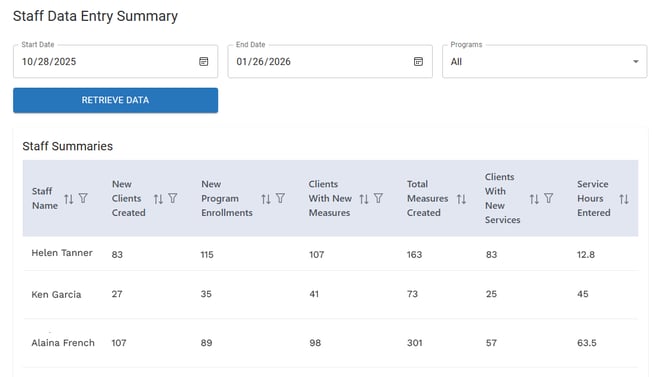Viewport: 670px width, 377px height.
Task: Click Alaina French's 301 total measures cell
Action: tap(415, 343)
